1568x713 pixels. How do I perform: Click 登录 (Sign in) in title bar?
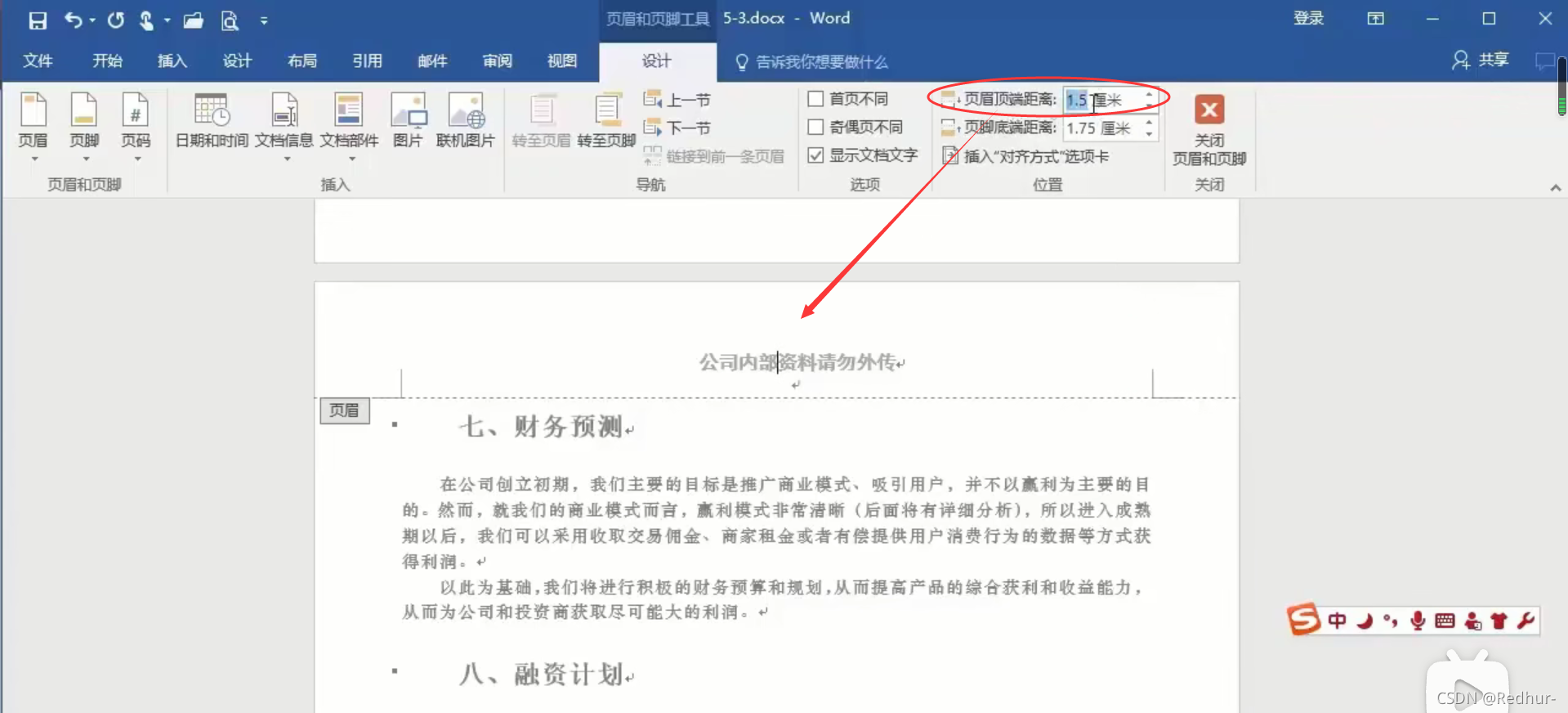tap(1308, 19)
